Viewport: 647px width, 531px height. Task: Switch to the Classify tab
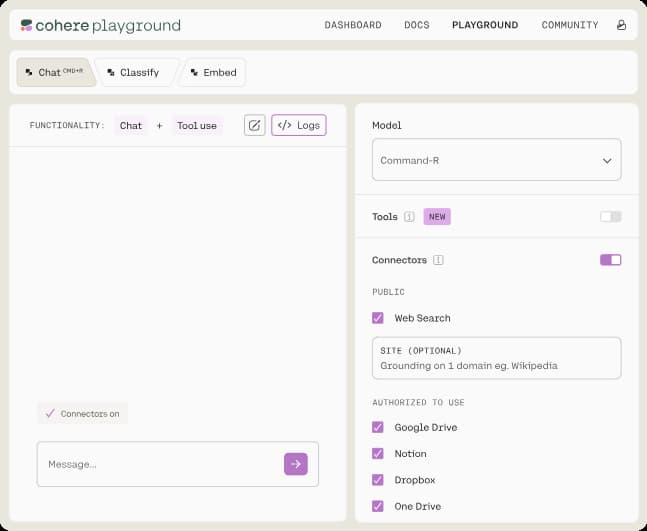click(x=133, y=72)
